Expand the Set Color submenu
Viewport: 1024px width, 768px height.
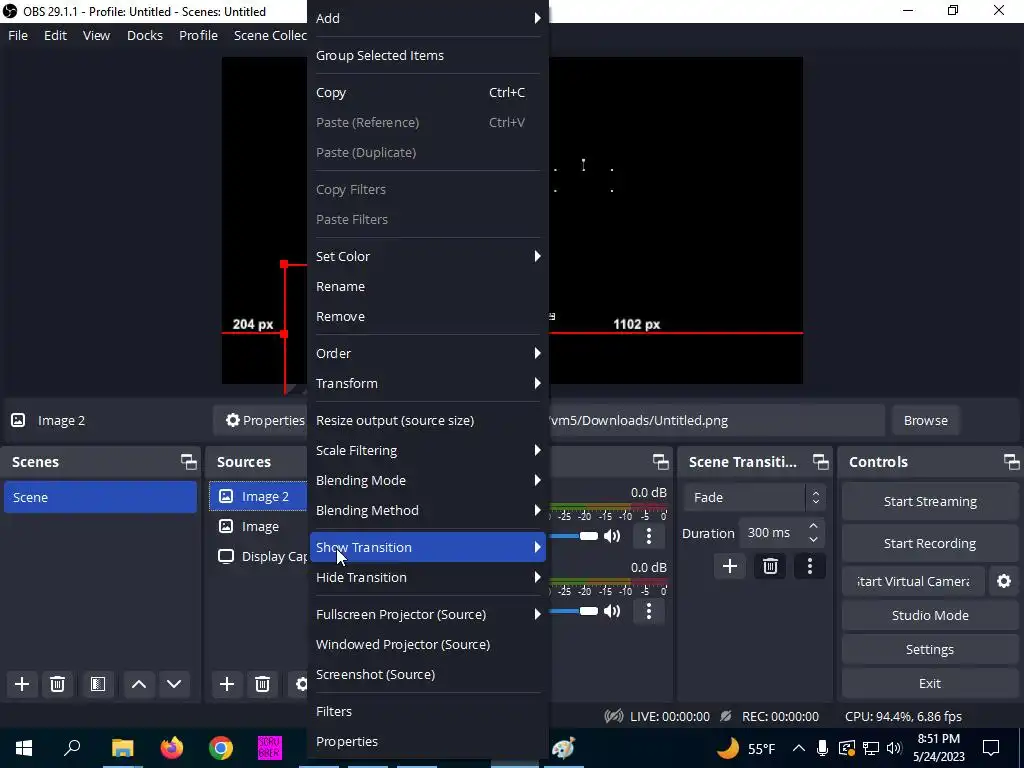click(427, 256)
